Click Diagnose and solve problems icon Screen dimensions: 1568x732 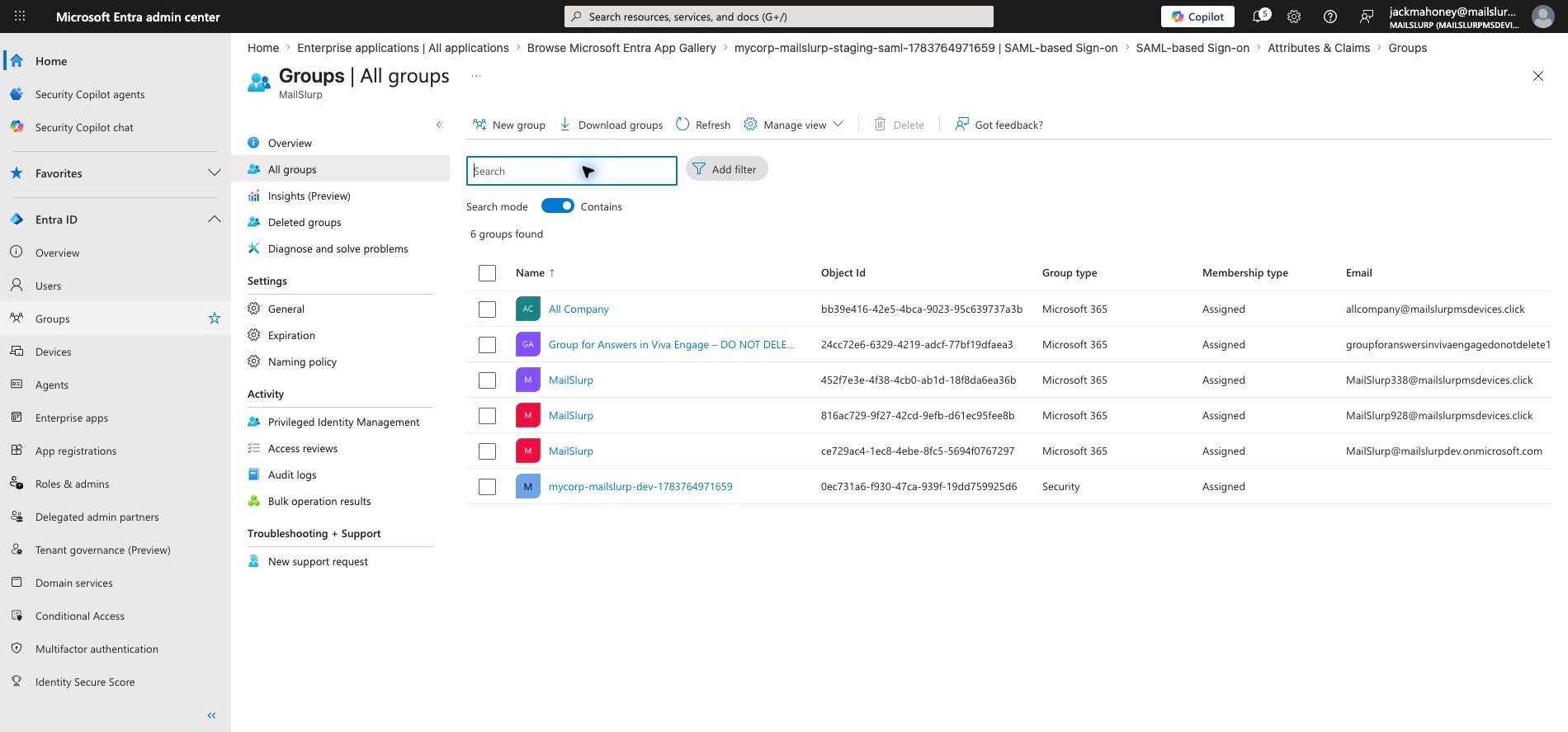tap(253, 248)
